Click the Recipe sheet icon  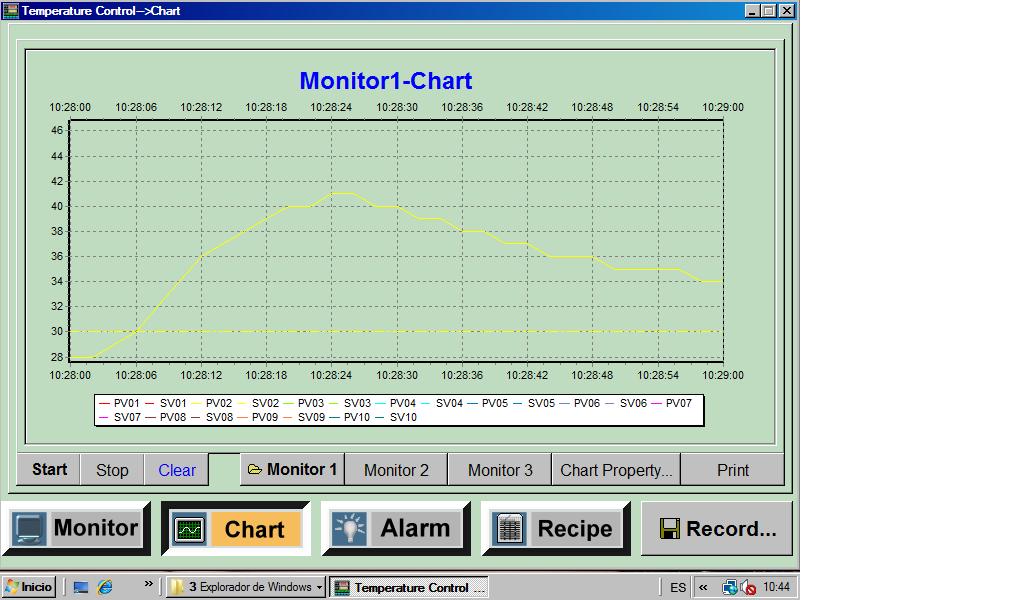click(x=509, y=528)
